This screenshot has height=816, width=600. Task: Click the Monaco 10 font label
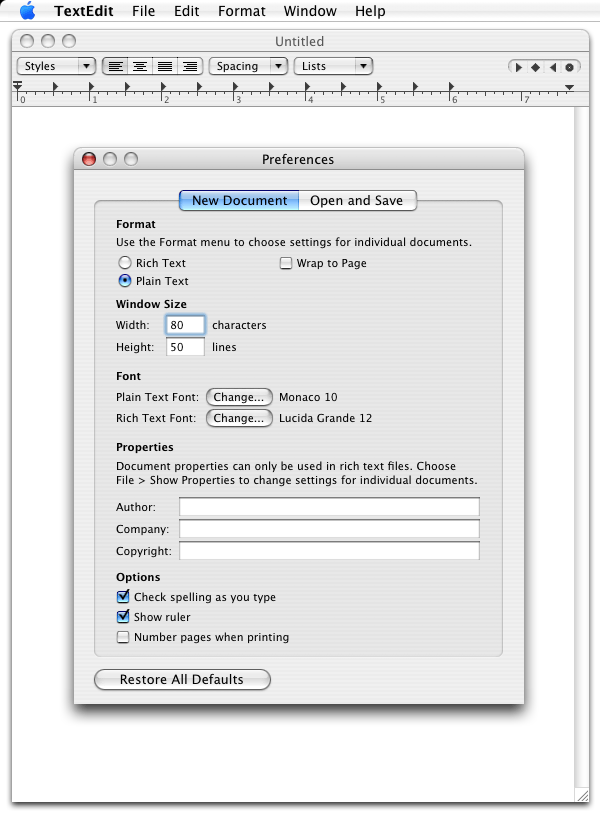click(308, 397)
